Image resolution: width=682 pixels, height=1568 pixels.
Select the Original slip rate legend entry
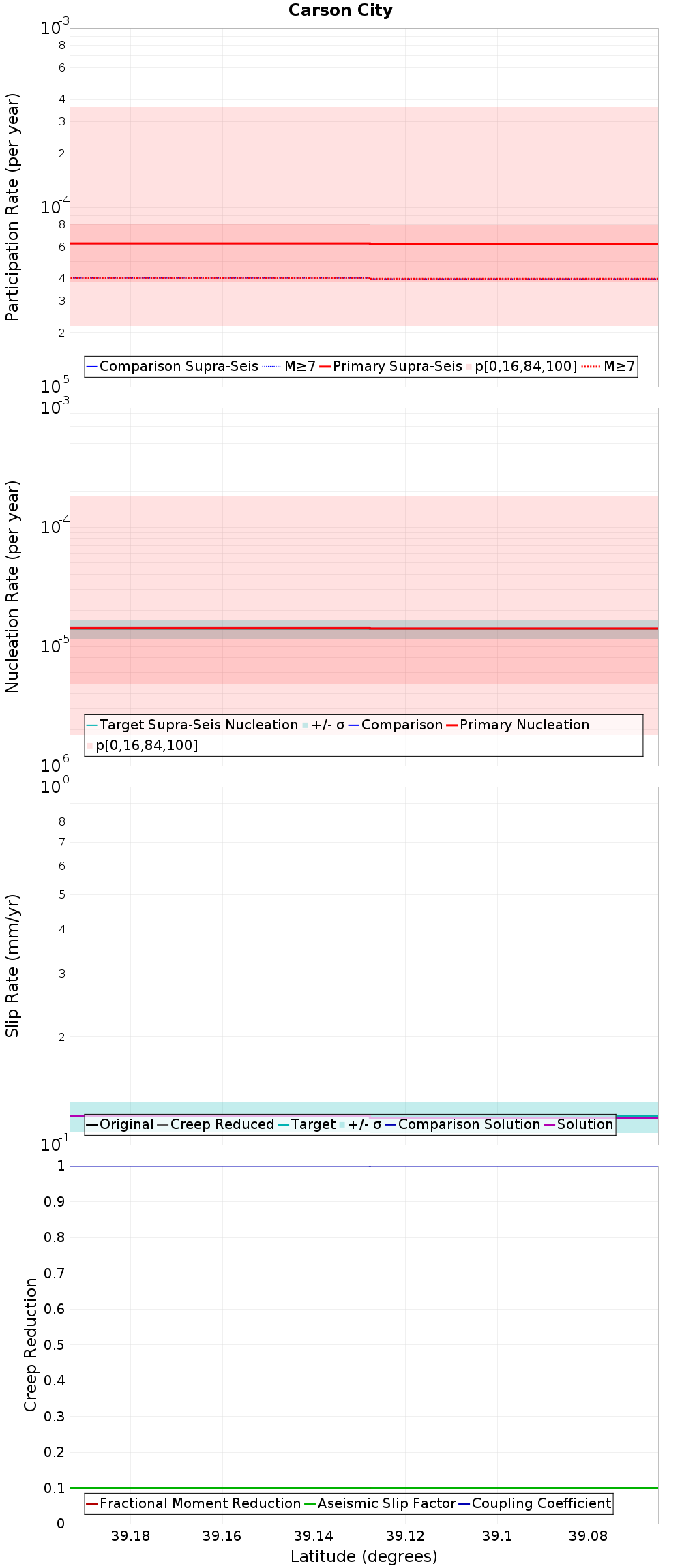click(x=120, y=1124)
